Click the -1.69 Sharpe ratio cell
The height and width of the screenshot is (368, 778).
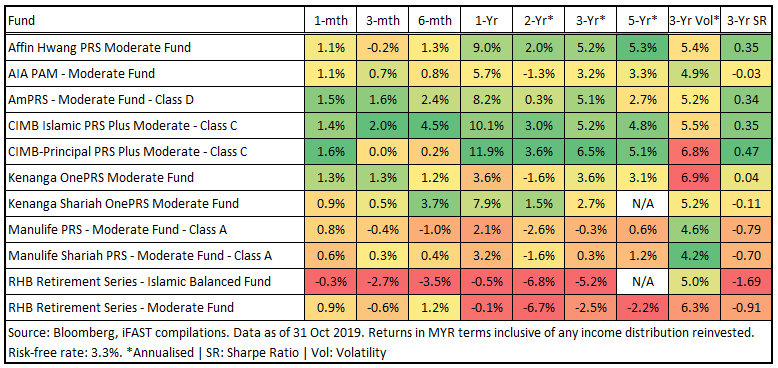point(745,282)
